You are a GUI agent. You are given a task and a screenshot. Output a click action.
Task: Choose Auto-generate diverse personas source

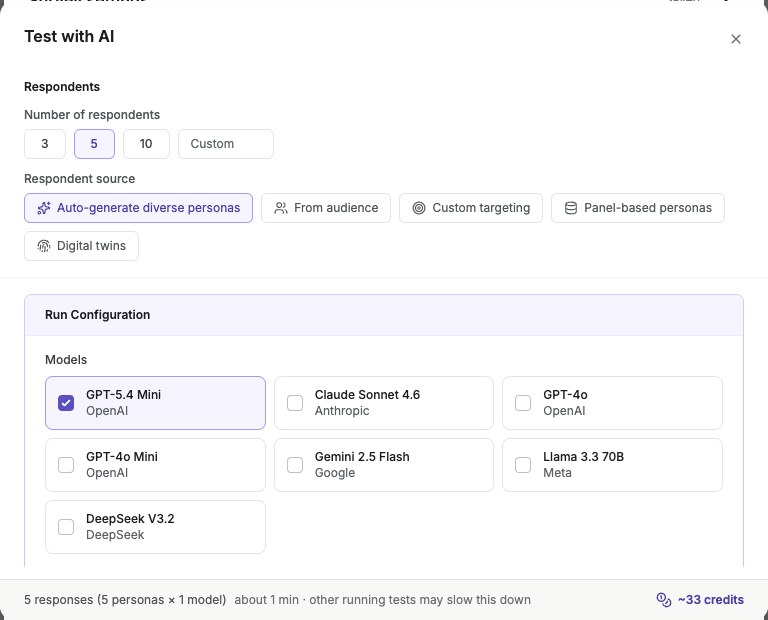[x=139, y=208]
